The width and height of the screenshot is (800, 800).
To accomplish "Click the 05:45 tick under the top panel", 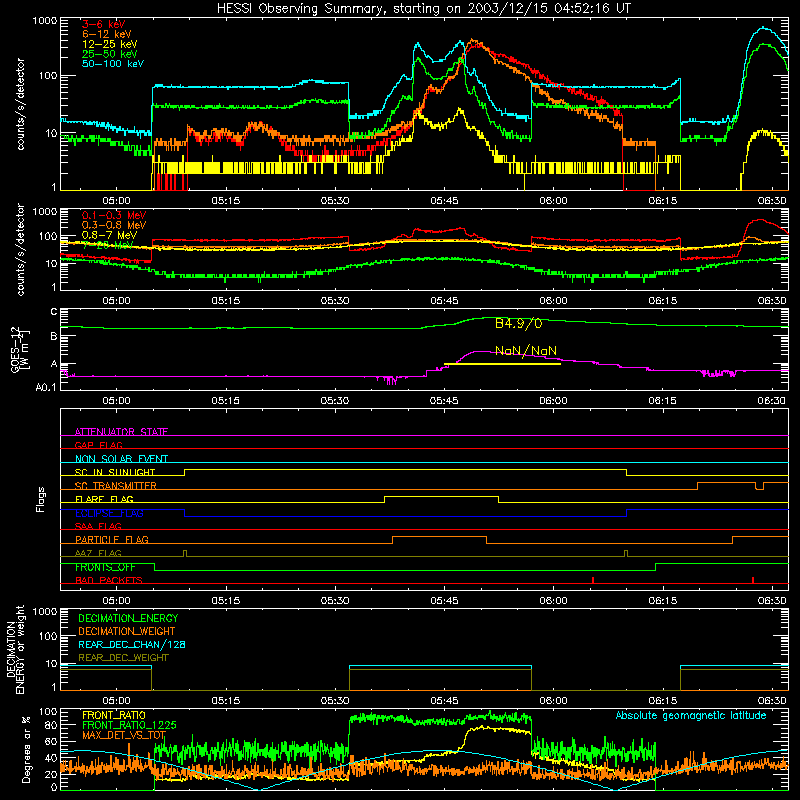I will tap(444, 201).
